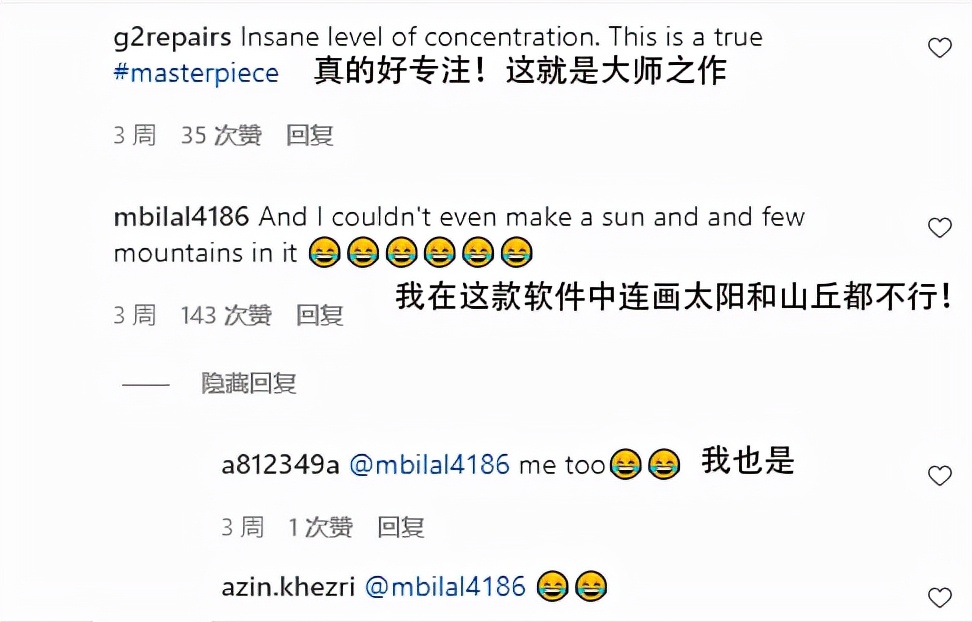Tap the heart to like mbilal4186's comment

(x=938, y=228)
